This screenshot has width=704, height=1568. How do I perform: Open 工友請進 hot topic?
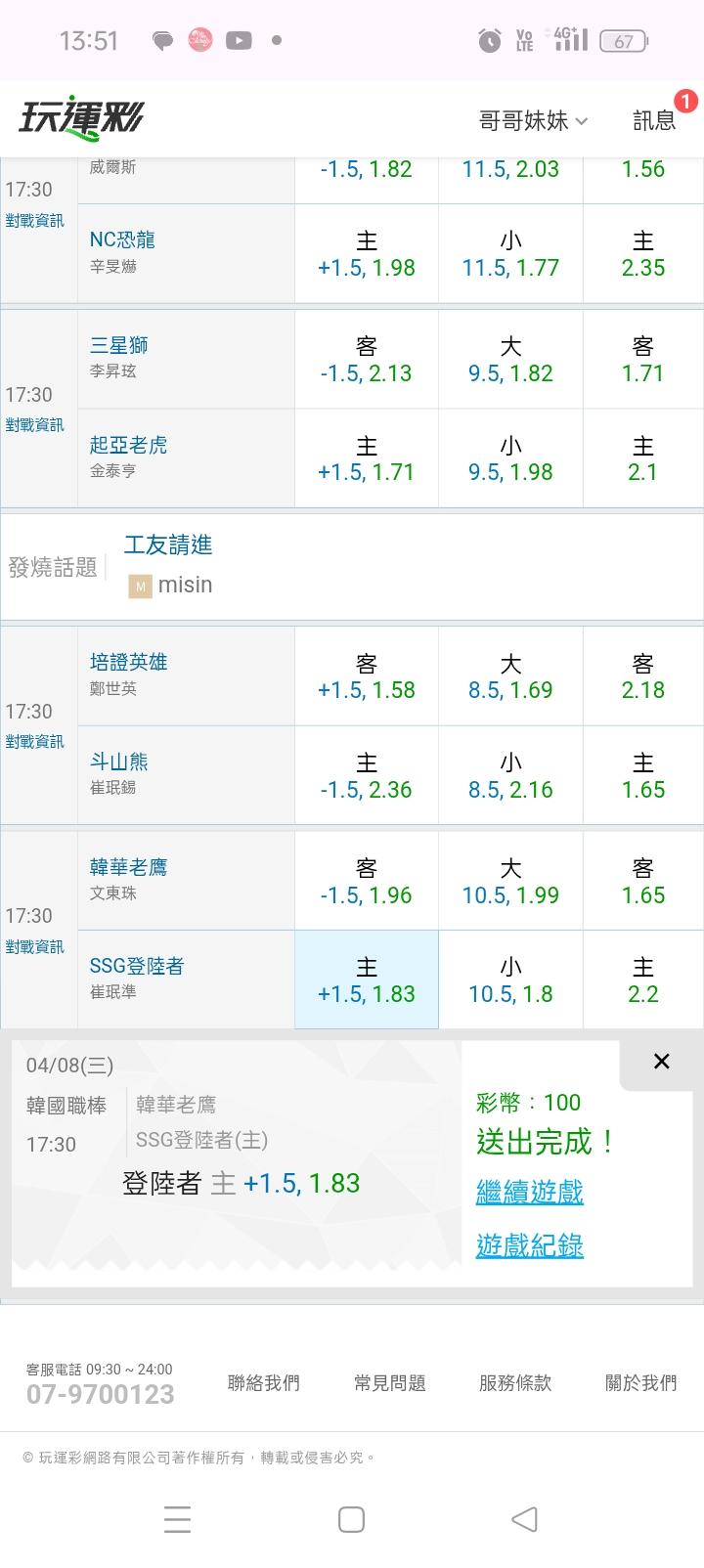[168, 545]
